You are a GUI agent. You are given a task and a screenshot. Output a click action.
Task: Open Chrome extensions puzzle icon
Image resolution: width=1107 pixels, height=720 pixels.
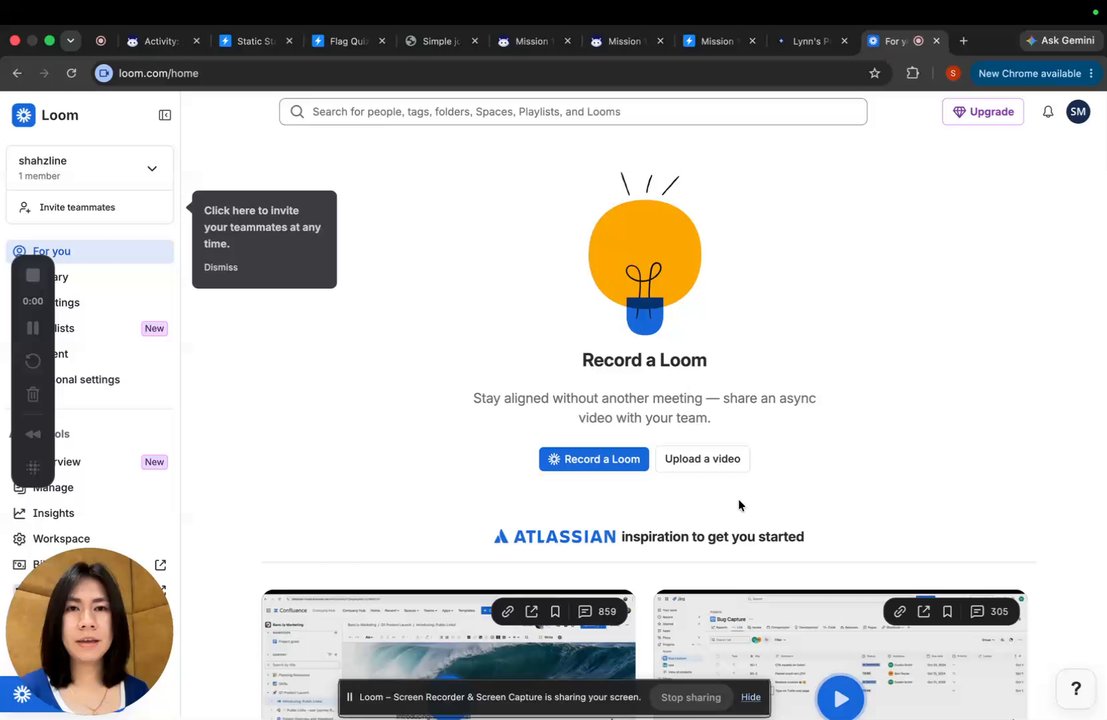912,73
